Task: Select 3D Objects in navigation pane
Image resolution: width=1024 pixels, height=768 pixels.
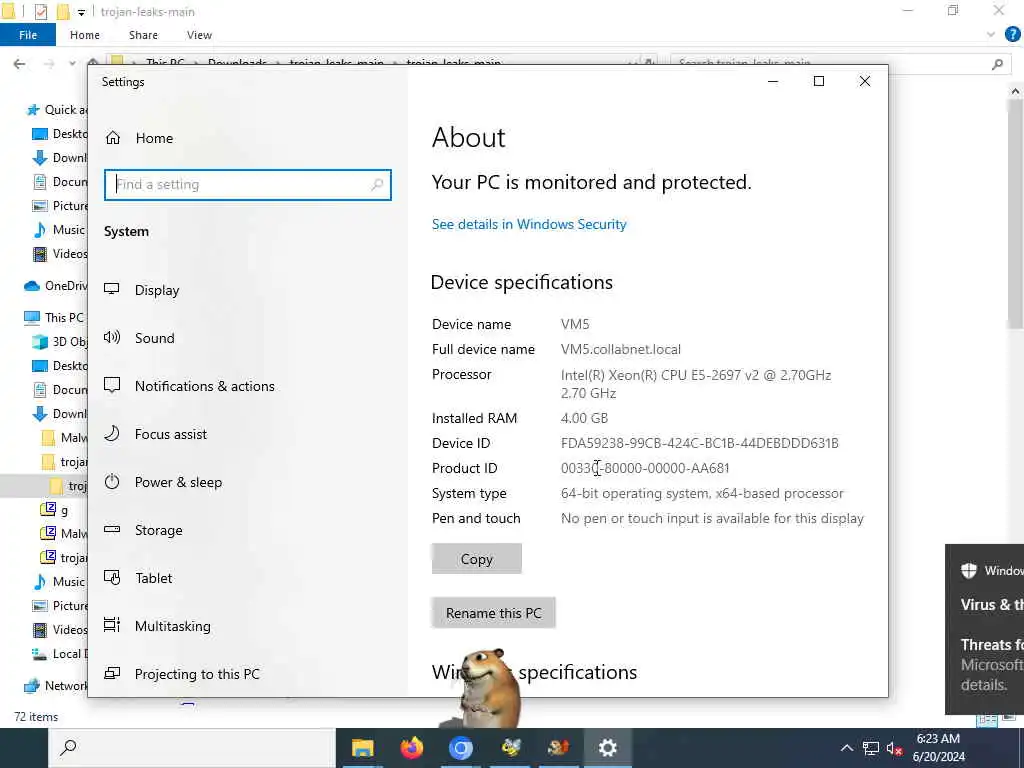Action: point(59,342)
